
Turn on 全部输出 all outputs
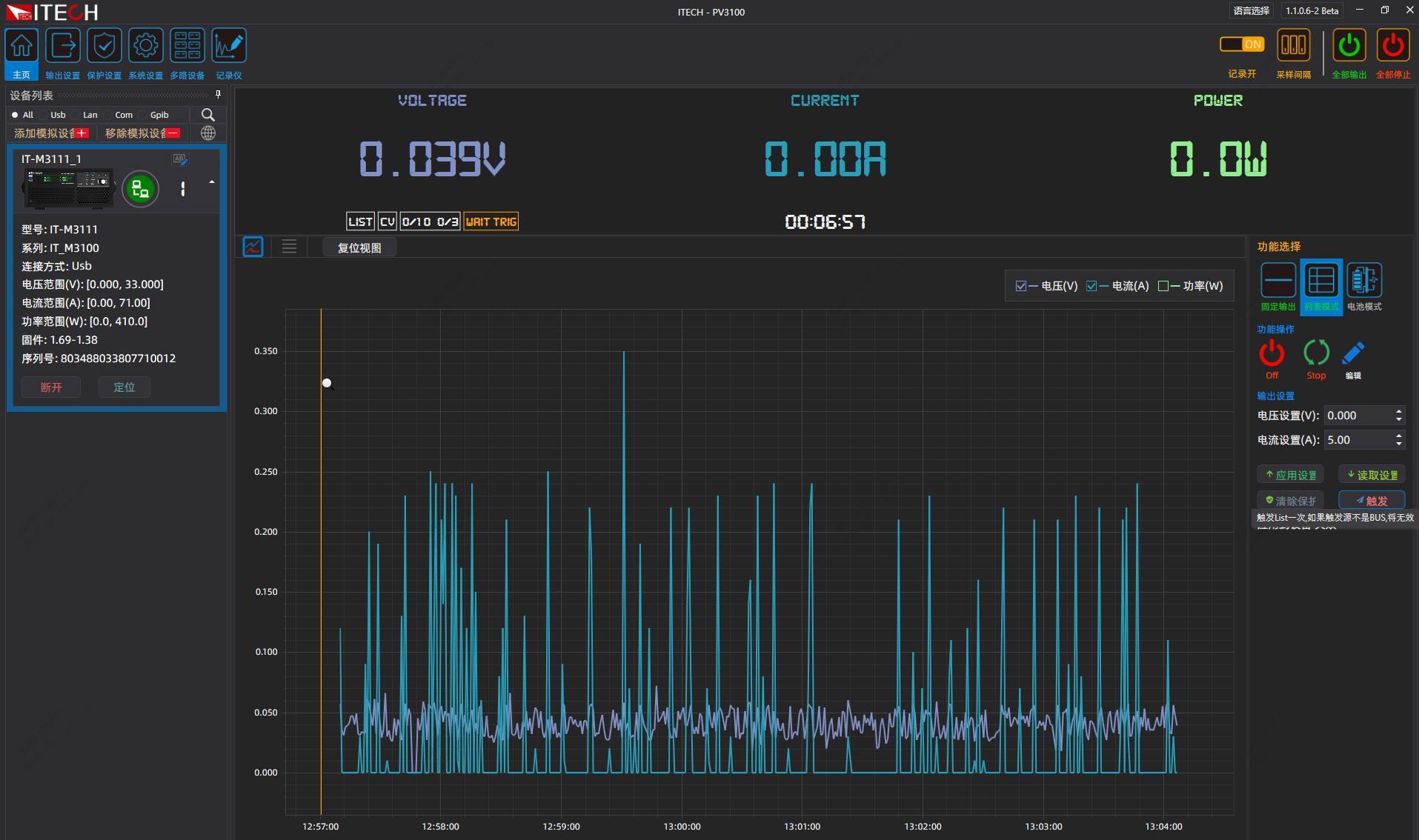1349,54
